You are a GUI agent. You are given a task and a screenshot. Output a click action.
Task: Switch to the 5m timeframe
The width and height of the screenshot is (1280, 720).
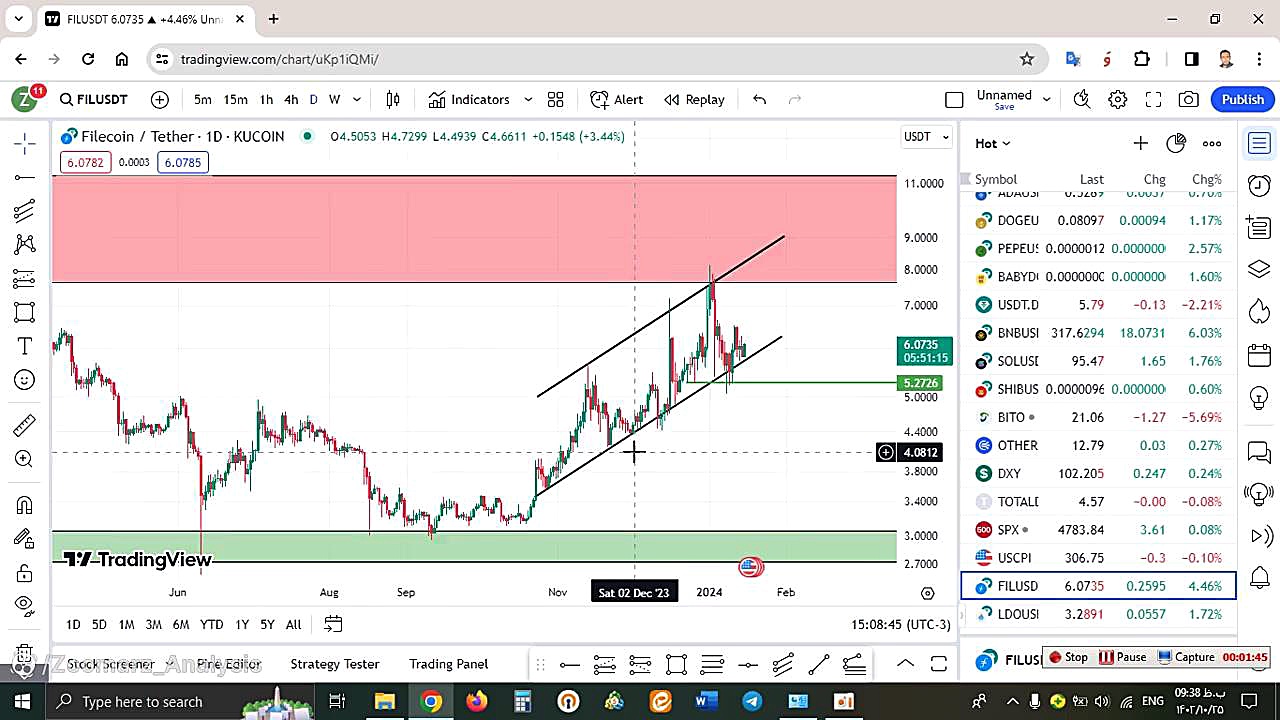click(x=203, y=99)
